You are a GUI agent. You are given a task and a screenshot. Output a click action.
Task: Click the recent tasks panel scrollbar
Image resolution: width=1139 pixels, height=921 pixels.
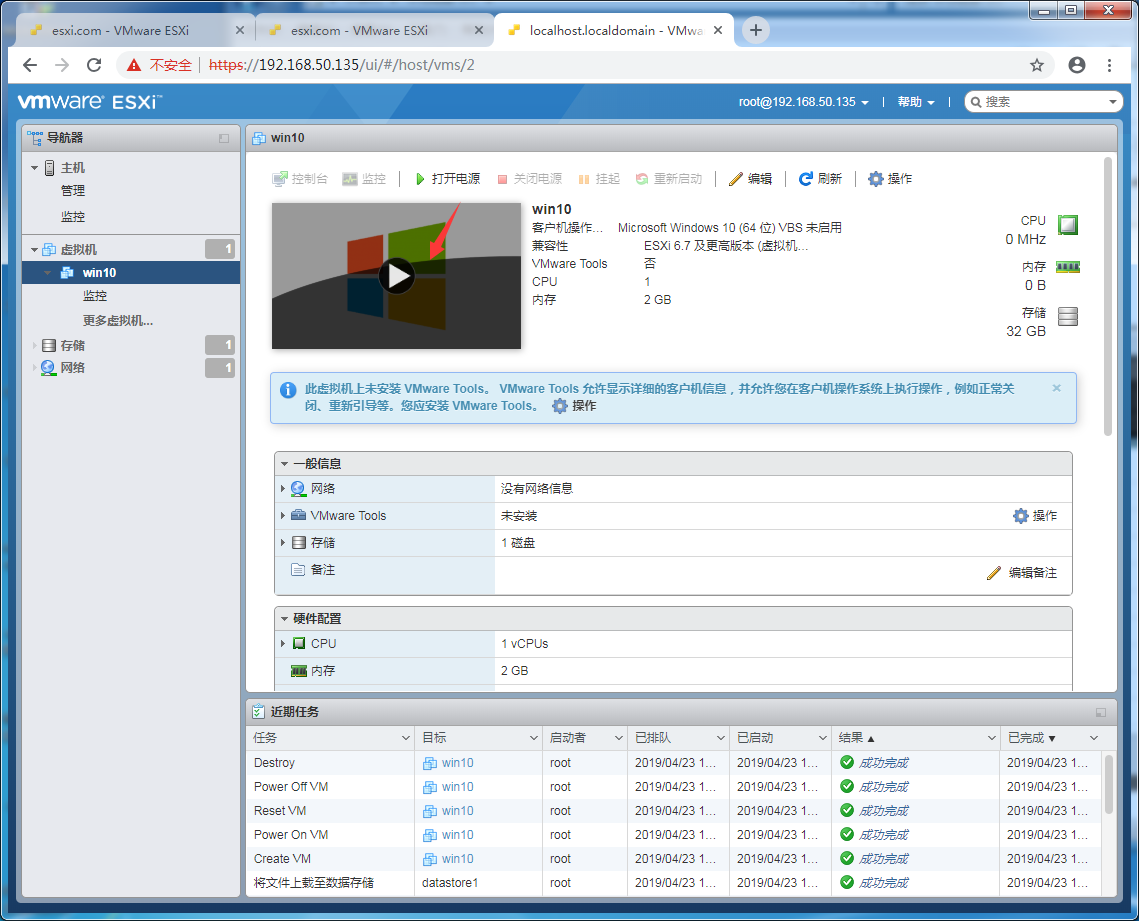pyautogui.click(x=1108, y=784)
